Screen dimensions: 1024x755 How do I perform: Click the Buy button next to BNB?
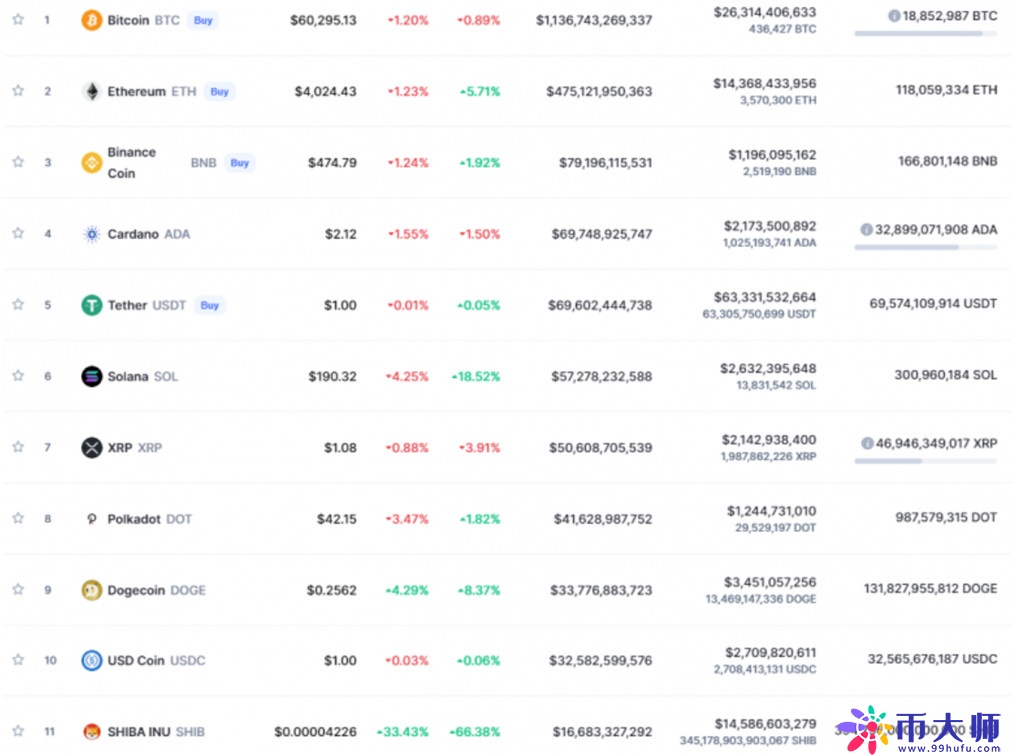click(240, 163)
